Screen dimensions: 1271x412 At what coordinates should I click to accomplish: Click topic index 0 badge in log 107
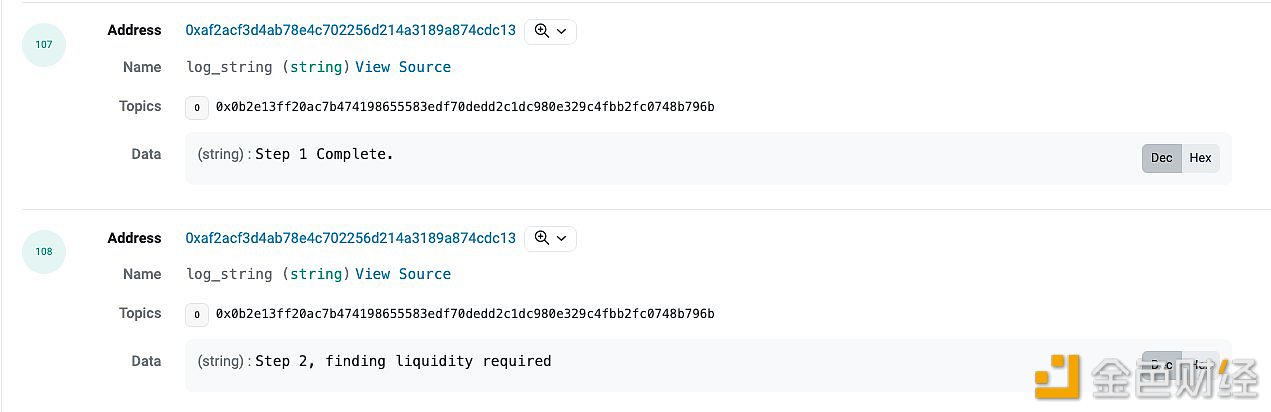(x=197, y=107)
